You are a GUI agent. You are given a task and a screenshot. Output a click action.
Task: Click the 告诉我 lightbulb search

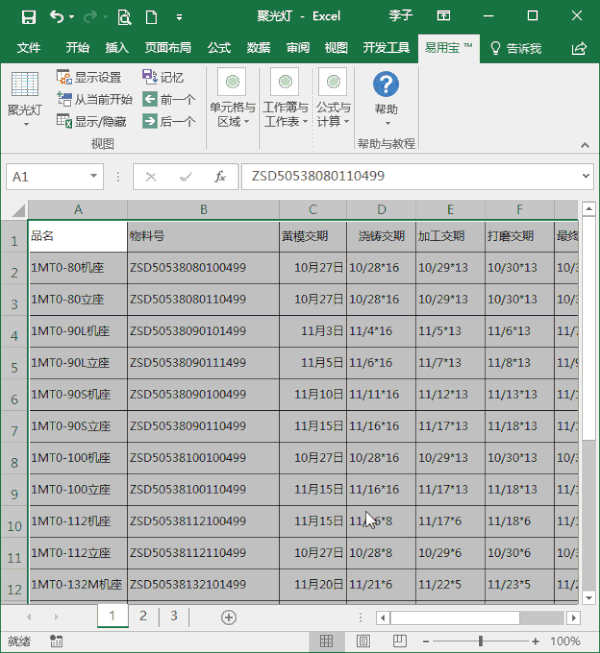(x=516, y=49)
